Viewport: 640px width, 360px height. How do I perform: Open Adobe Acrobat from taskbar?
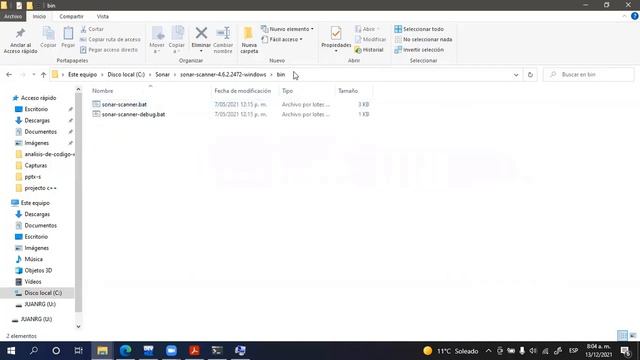(x=194, y=351)
